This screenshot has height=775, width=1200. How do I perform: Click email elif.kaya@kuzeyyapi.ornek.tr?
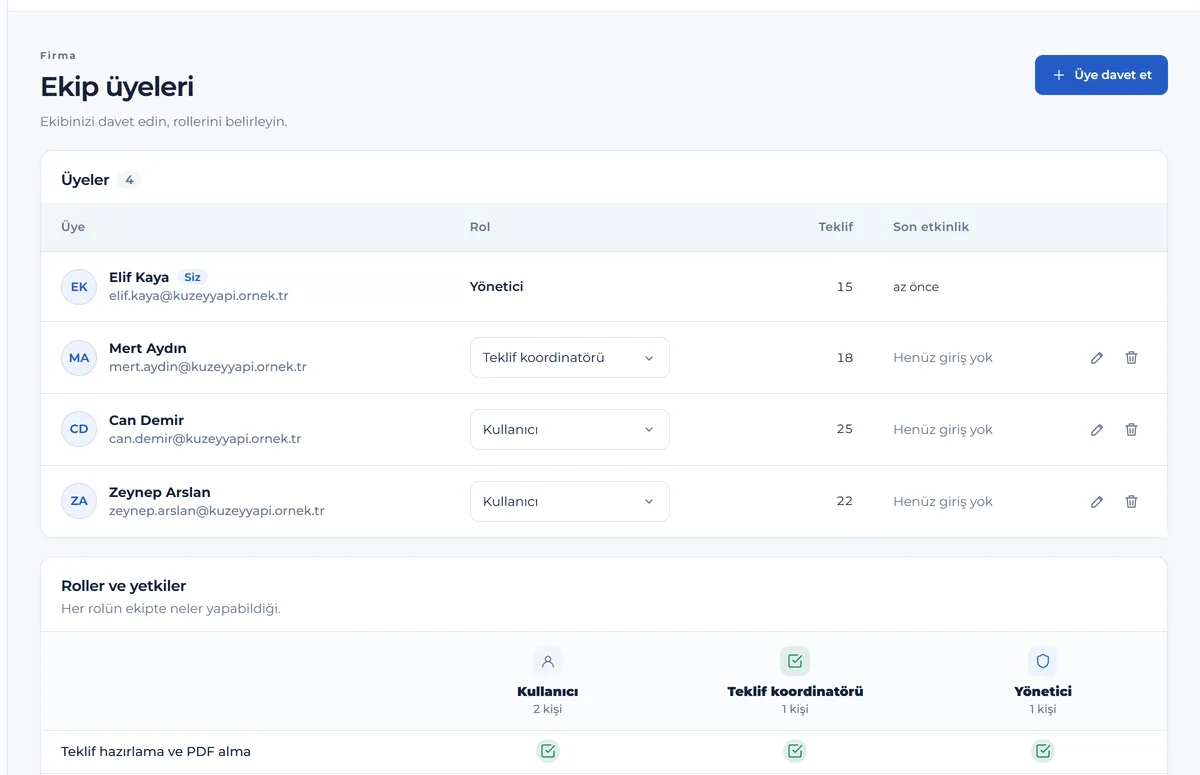click(x=199, y=296)
